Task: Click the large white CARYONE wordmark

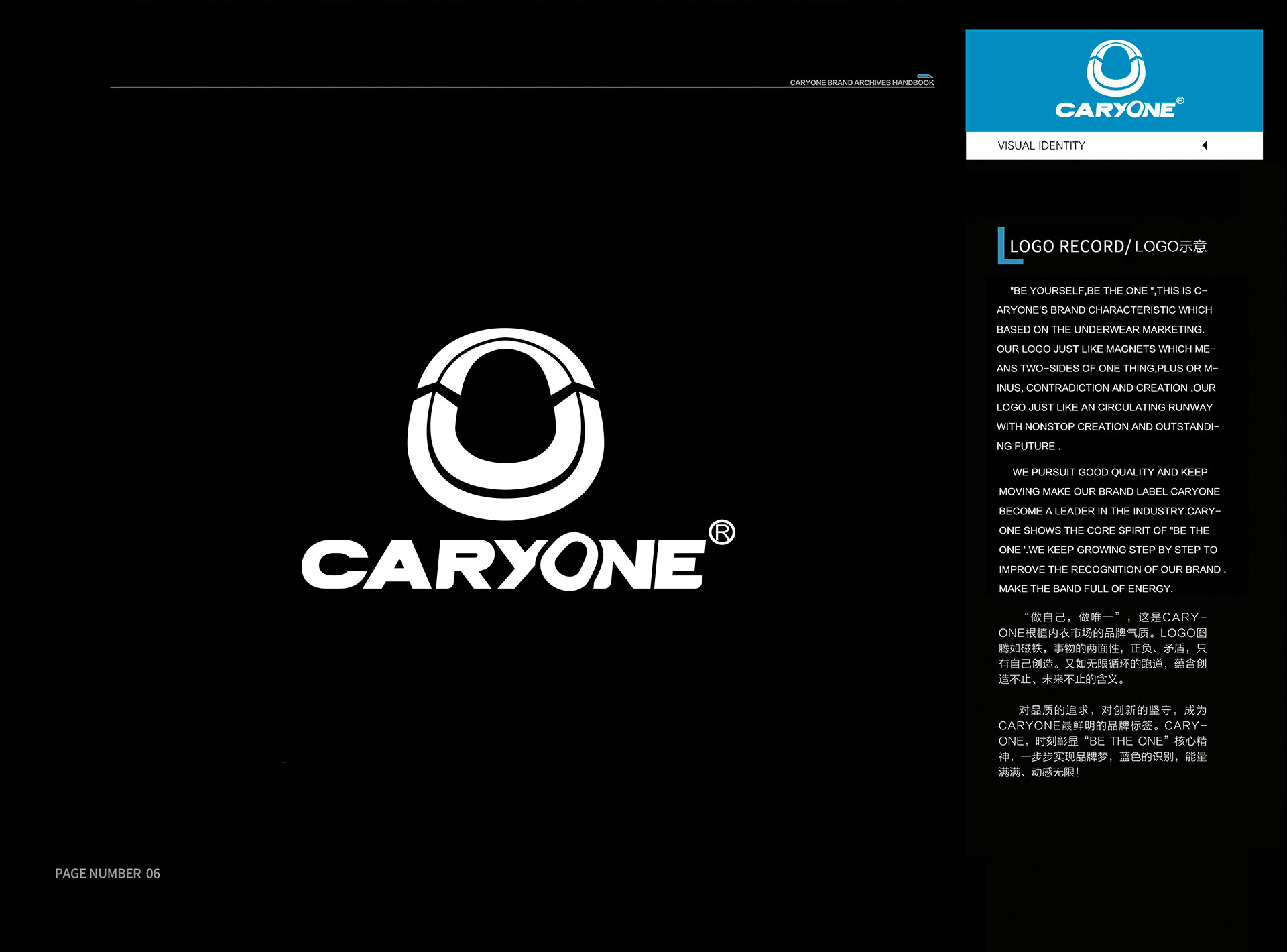Action: click(503, 564)
